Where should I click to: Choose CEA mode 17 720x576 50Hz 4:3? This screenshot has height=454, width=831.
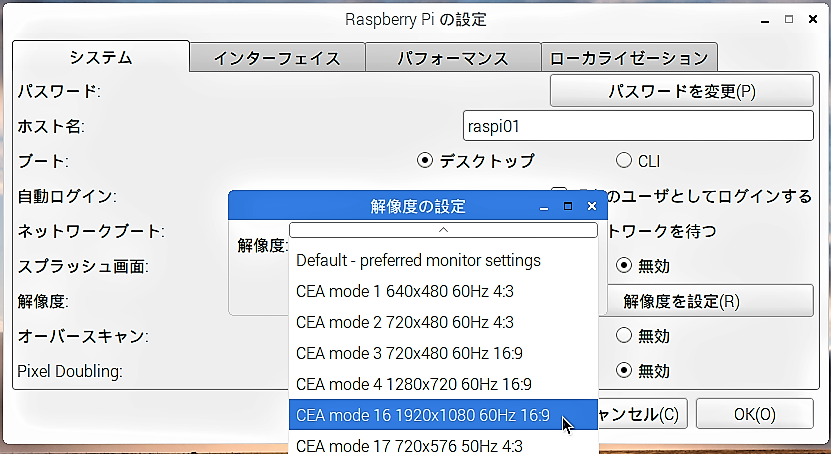(x=444, y=444)
